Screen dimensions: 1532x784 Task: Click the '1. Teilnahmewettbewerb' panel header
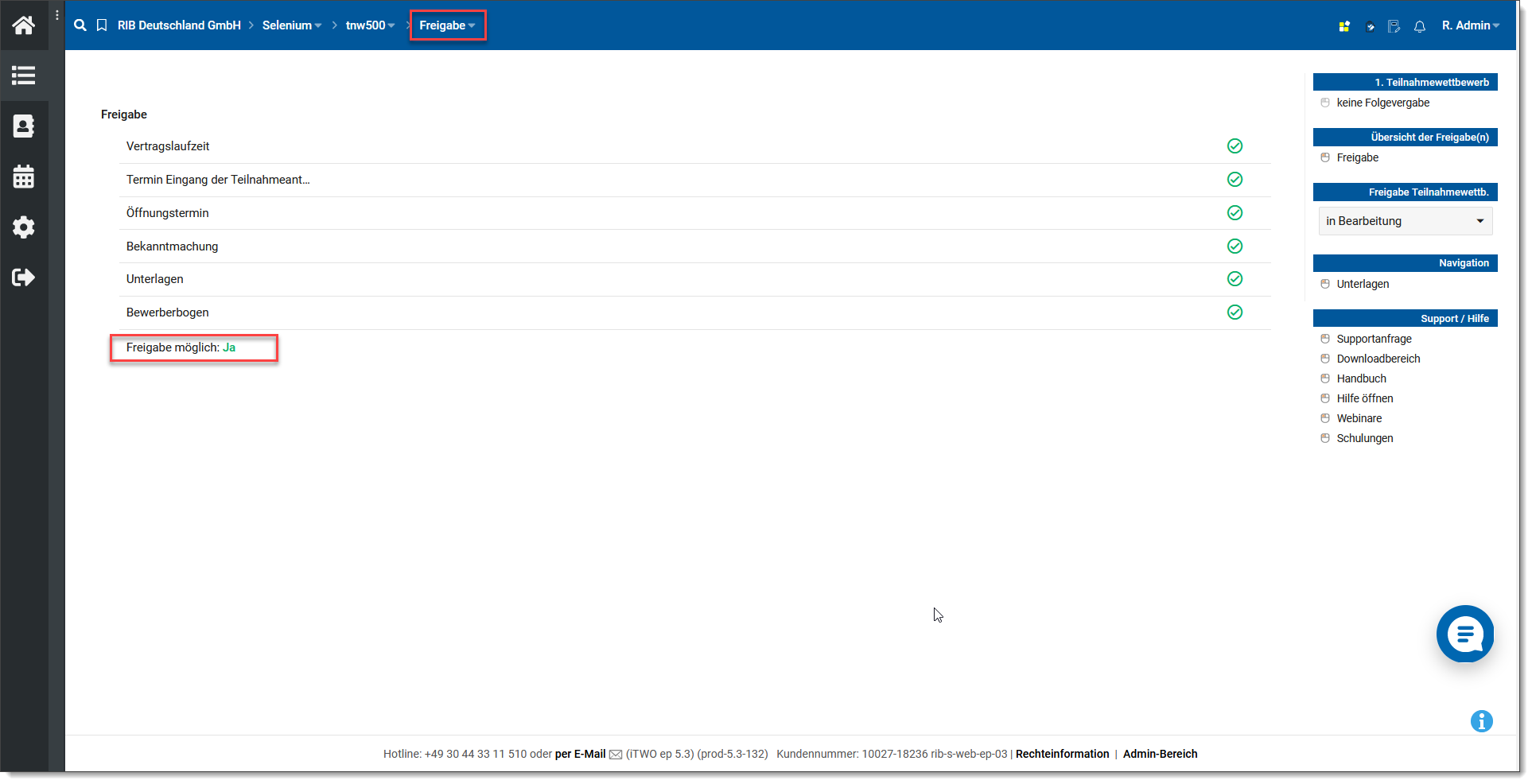(1406, 82)
